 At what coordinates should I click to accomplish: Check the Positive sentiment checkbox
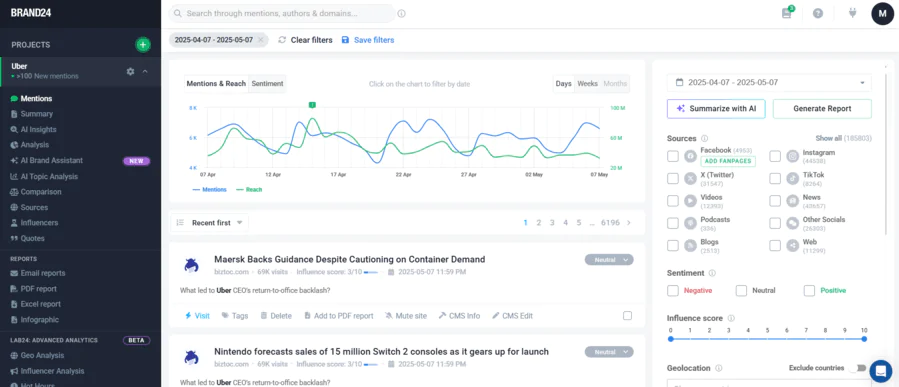pyautogui.click(x=809, y=291)
